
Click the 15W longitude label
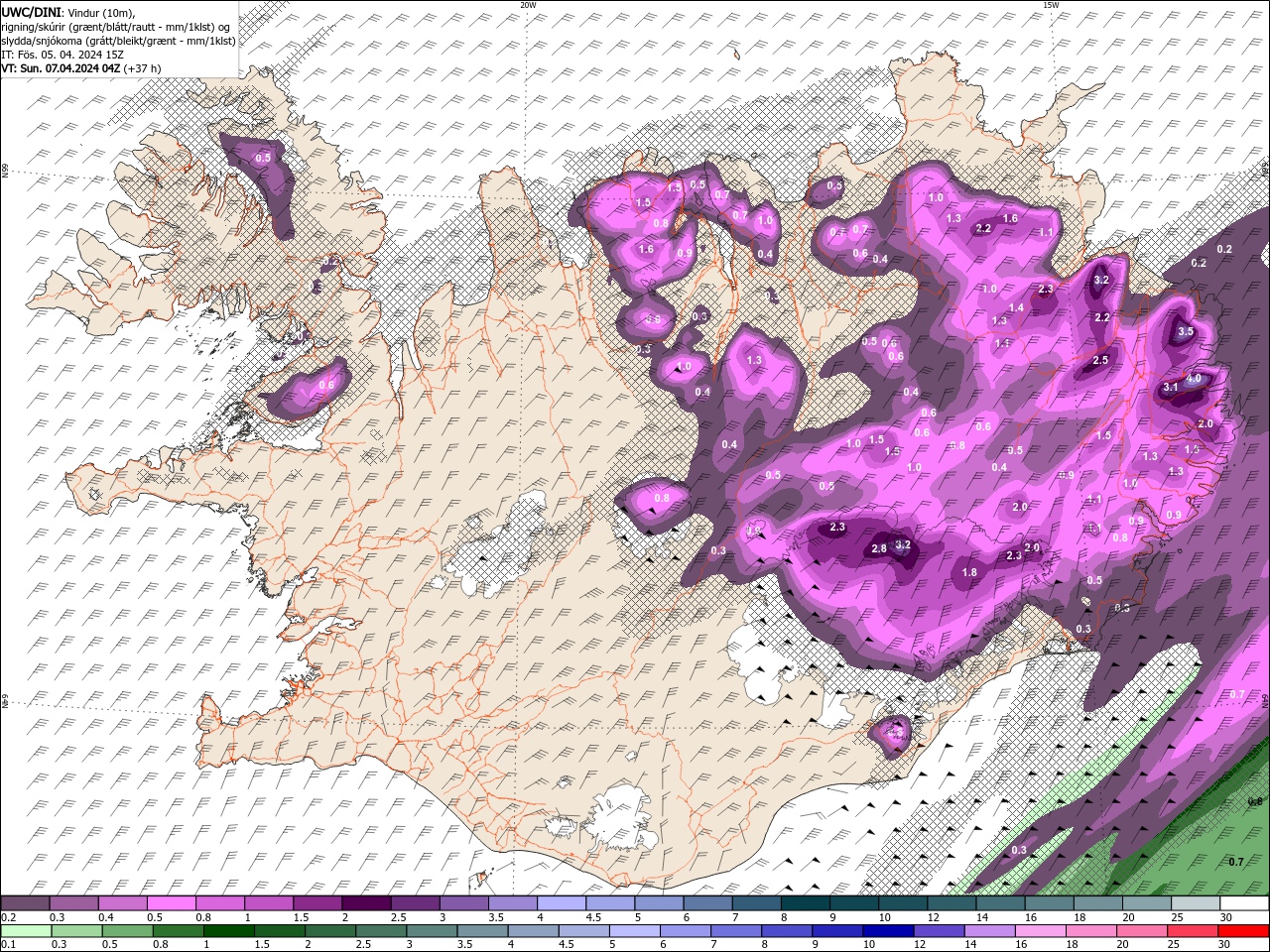1051,5
